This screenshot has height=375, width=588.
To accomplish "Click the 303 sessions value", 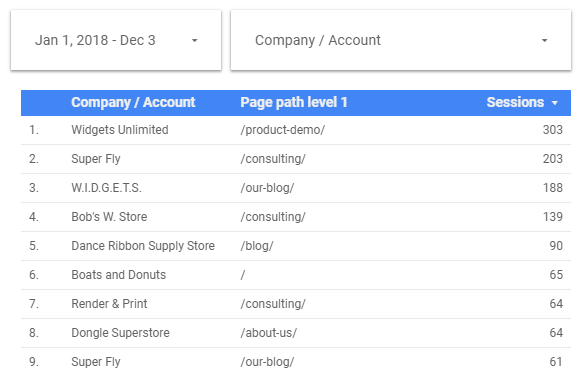I will pos(553,130).
